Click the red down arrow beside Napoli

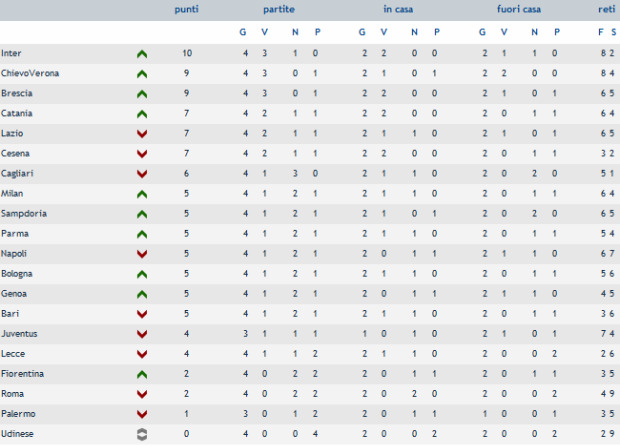(142, 254)
